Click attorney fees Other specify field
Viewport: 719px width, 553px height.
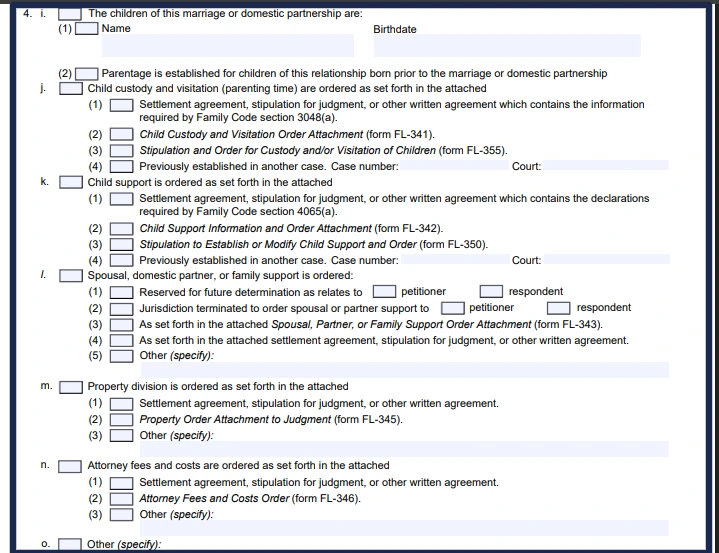click(405, 528)
